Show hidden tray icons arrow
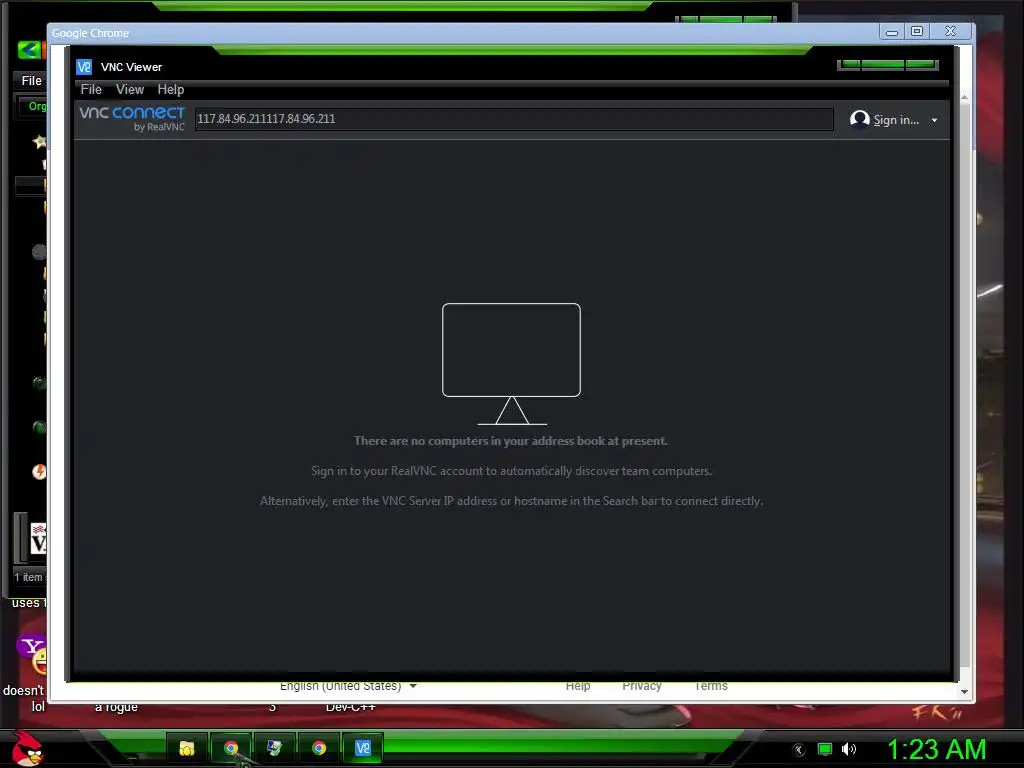Screen dimensions: 1024x768 799,750
